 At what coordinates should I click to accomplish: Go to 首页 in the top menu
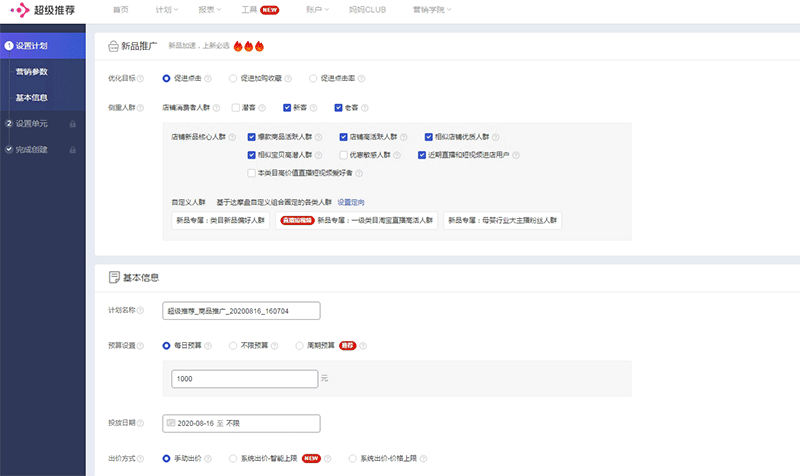click(x=121, y=10)
